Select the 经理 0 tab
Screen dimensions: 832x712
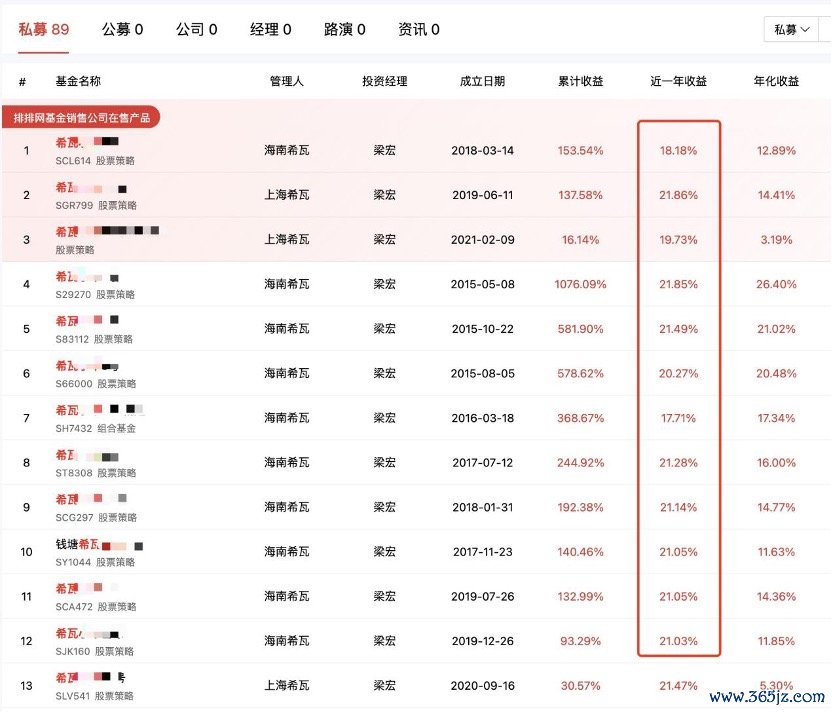coord(270,30)
